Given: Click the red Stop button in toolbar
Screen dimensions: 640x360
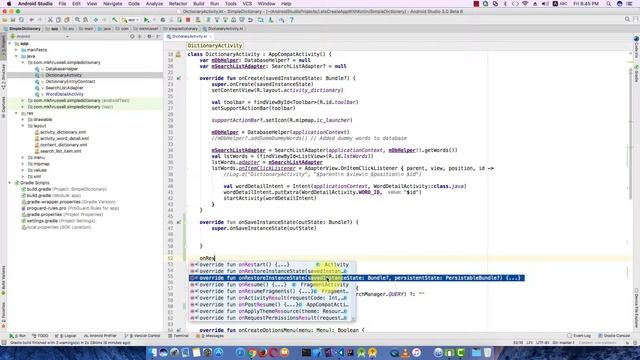Looking at the screenshot, I should (x=188, y=20).
